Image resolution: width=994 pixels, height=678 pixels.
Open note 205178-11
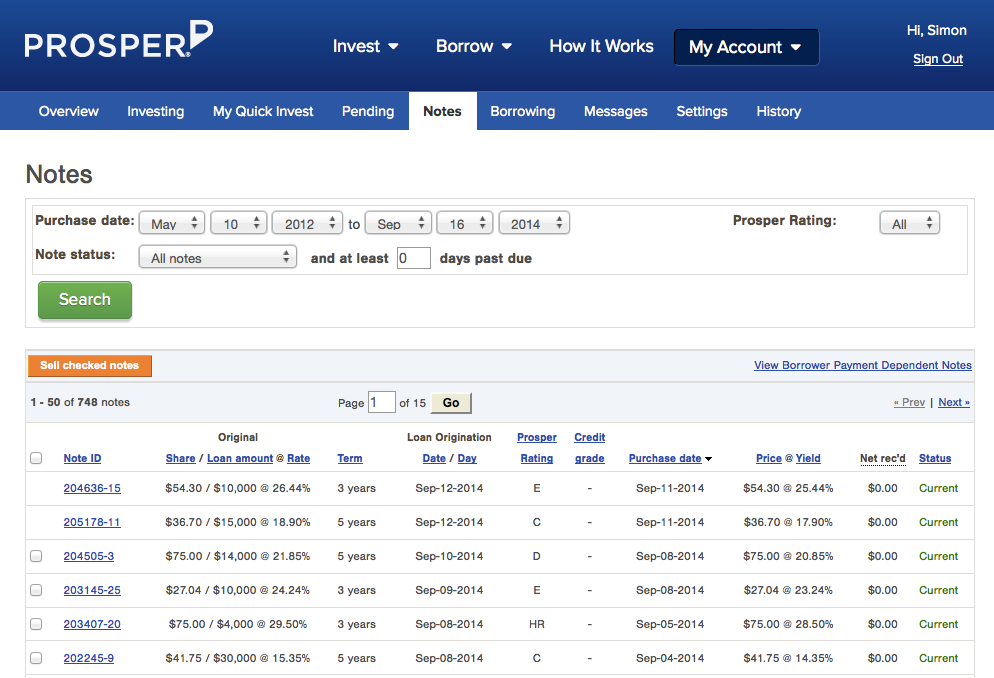point(92,522)
